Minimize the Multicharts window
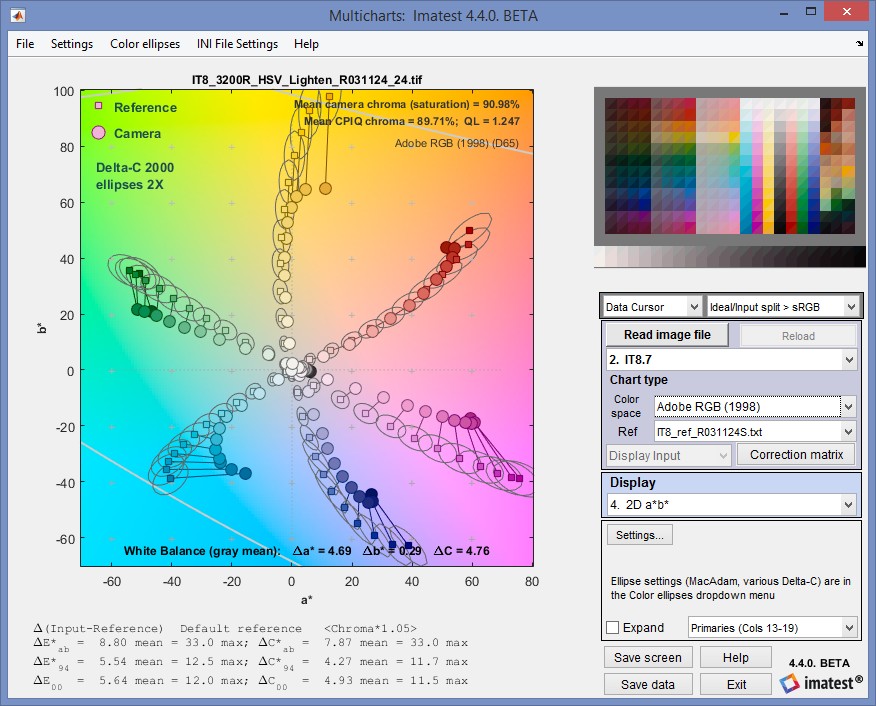This screenshot has height=706, width=876. click(x=784, y=12)
